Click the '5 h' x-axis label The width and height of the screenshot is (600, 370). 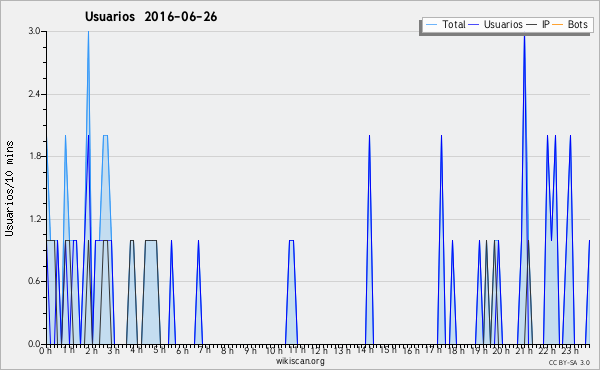point(159,350)
